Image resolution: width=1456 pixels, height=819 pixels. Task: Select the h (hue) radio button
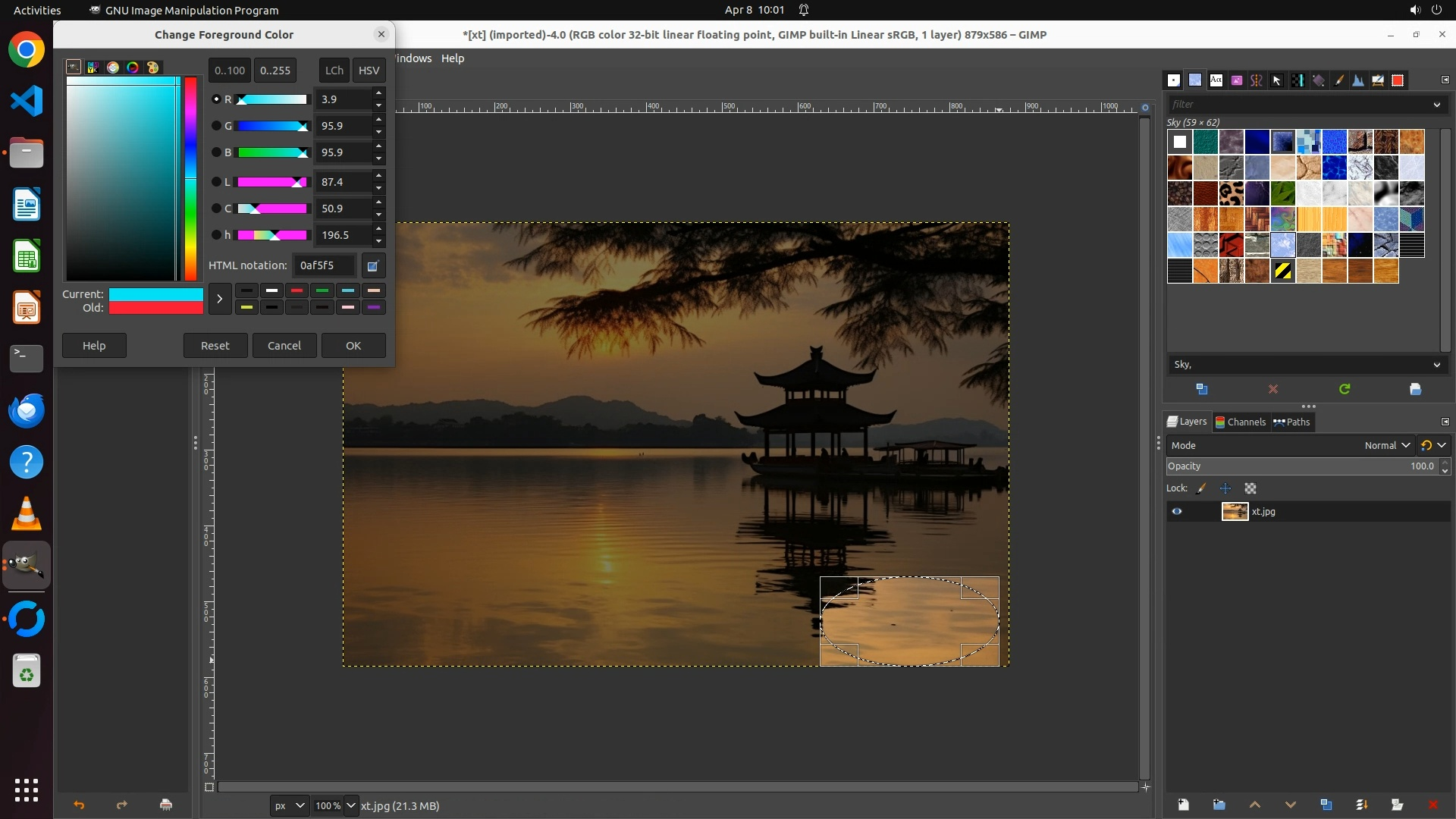pyautogui.click(x=216, y=235)
